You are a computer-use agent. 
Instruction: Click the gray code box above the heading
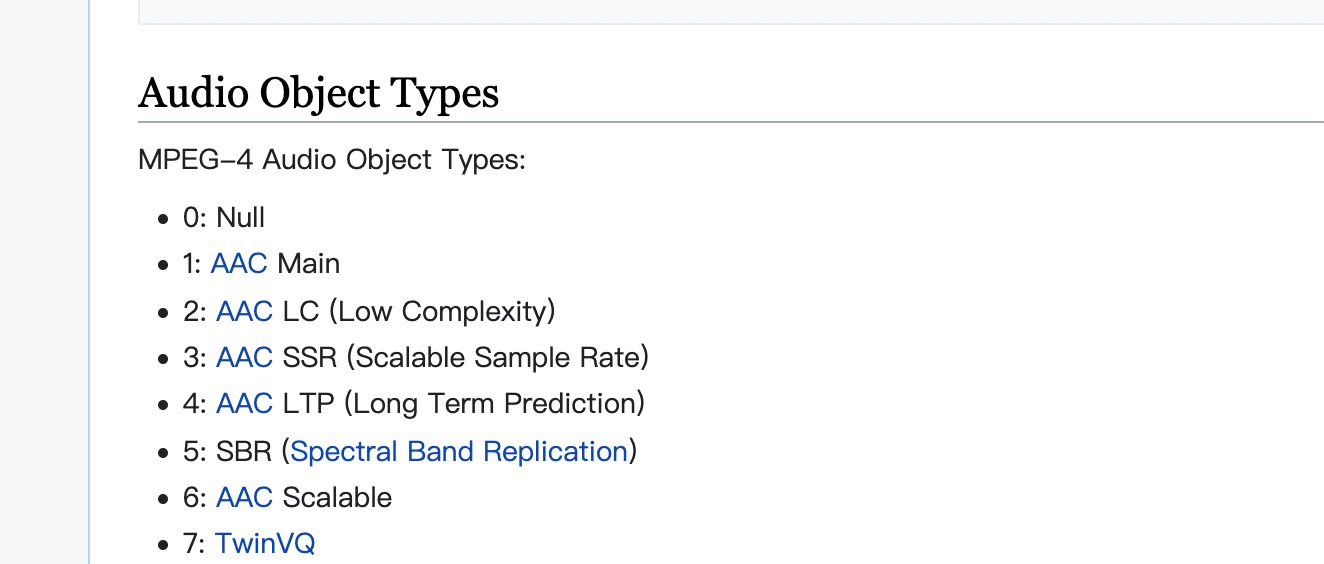point(731,11)
